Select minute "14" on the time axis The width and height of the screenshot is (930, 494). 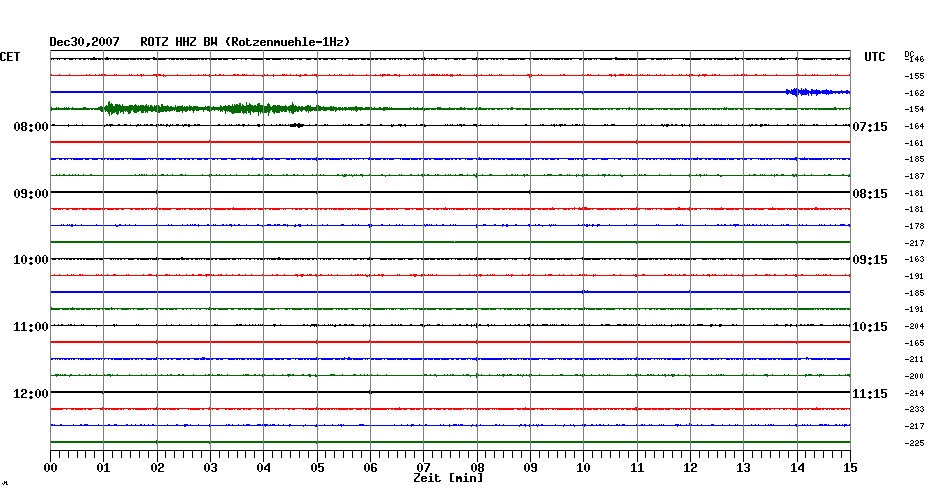[797, 468]
